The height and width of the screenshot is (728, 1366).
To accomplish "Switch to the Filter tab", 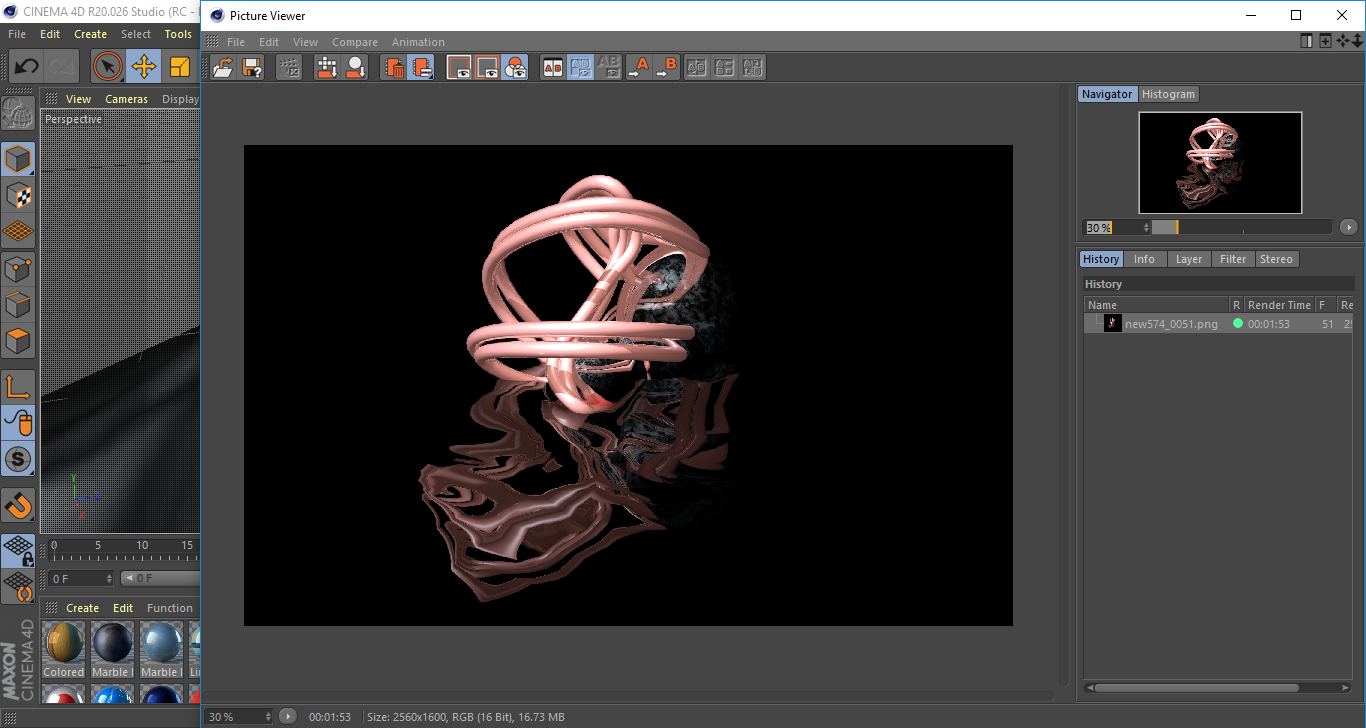I will pyautogui.click(x=1233, y=259).
